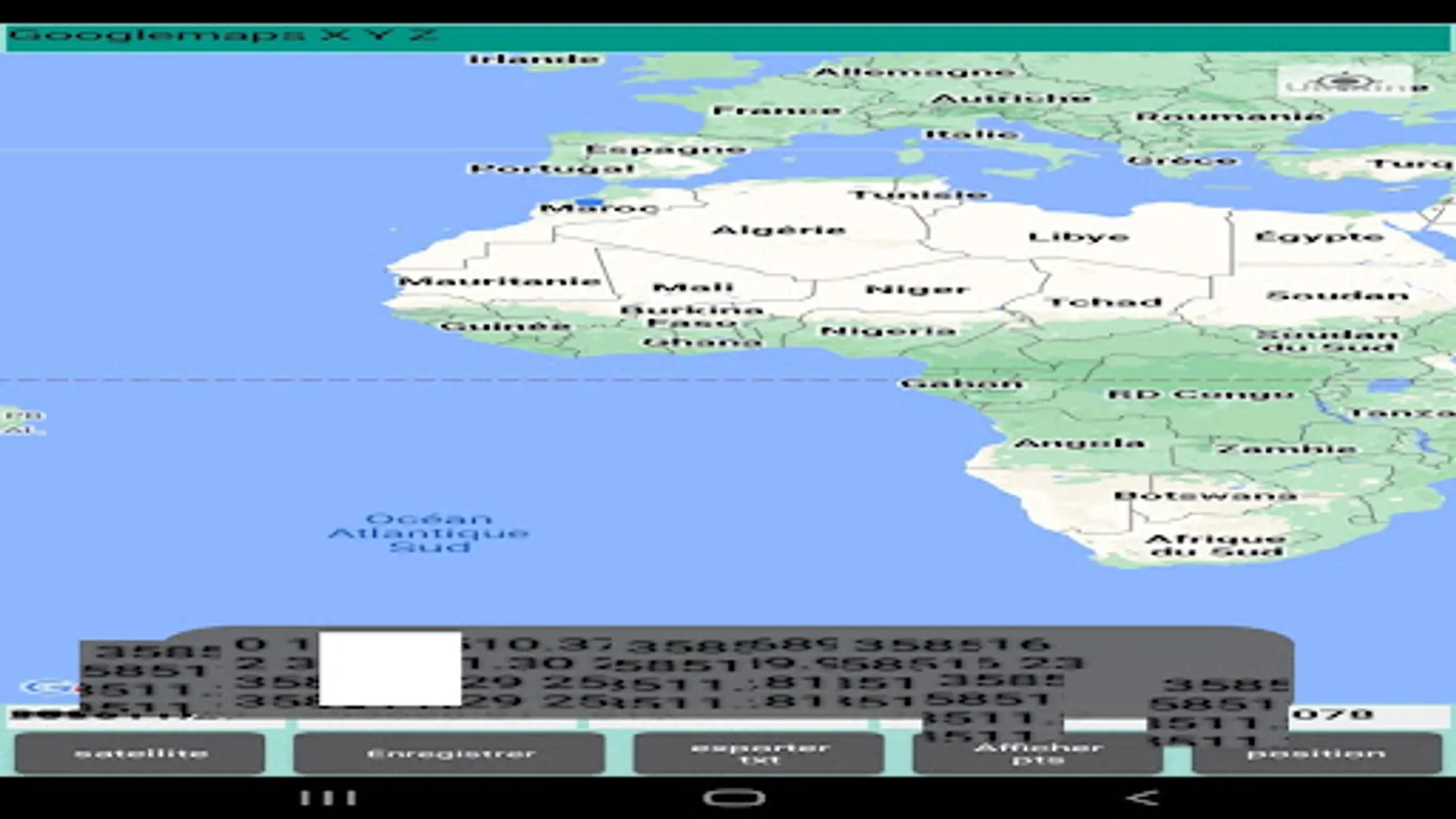Click the France label on the map
This screenshot has height=819, width=1456.
coord(776,111)
